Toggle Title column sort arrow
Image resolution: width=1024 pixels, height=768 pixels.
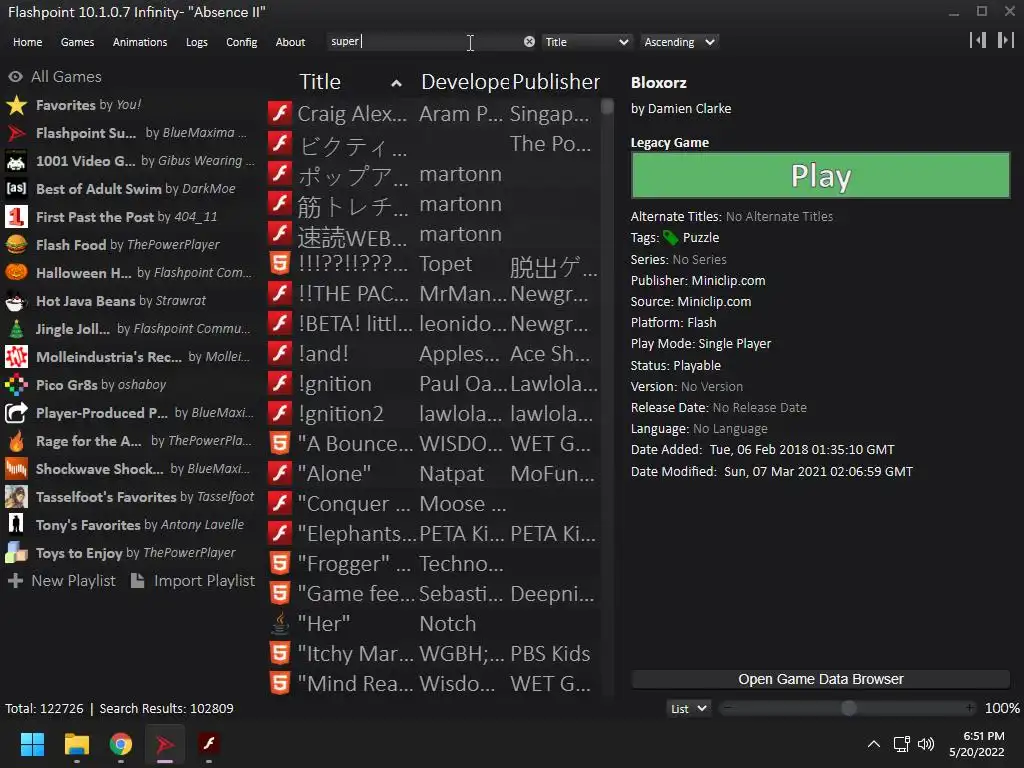click(396, 83)
